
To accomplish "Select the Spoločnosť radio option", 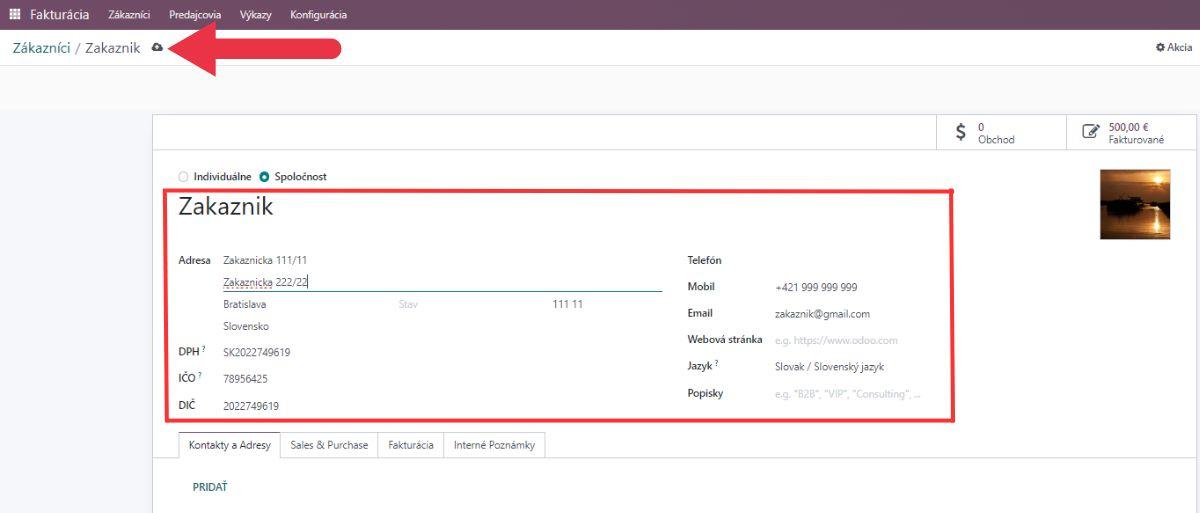I will 264,177.
